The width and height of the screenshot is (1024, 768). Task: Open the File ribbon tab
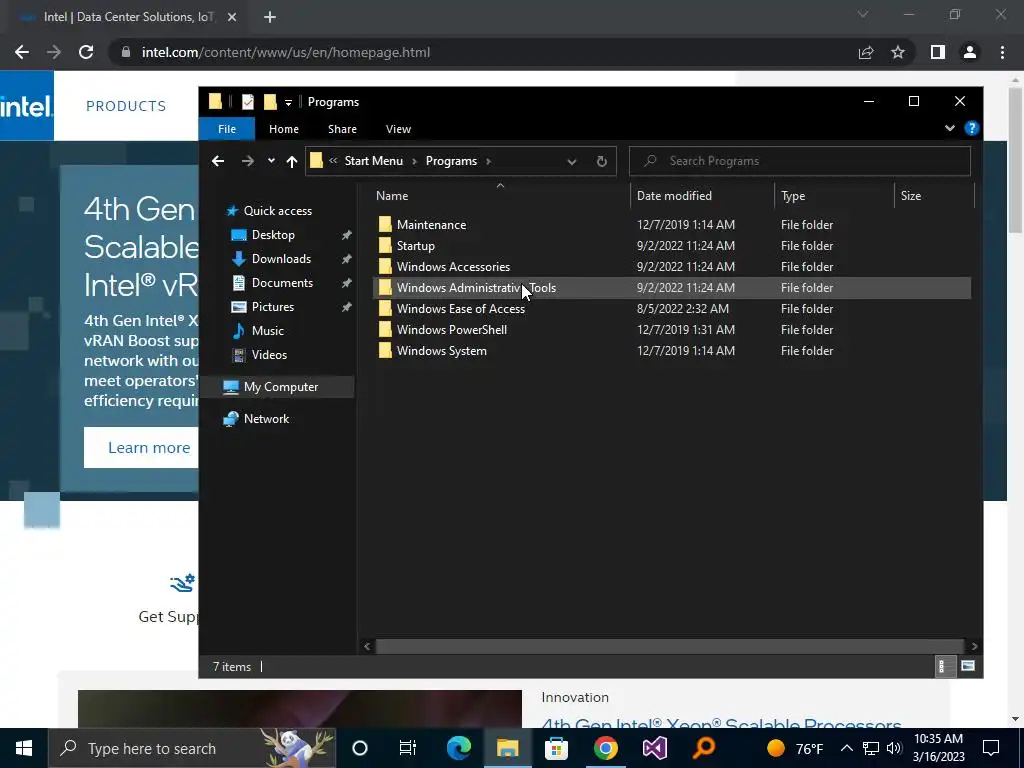point(227,129)
